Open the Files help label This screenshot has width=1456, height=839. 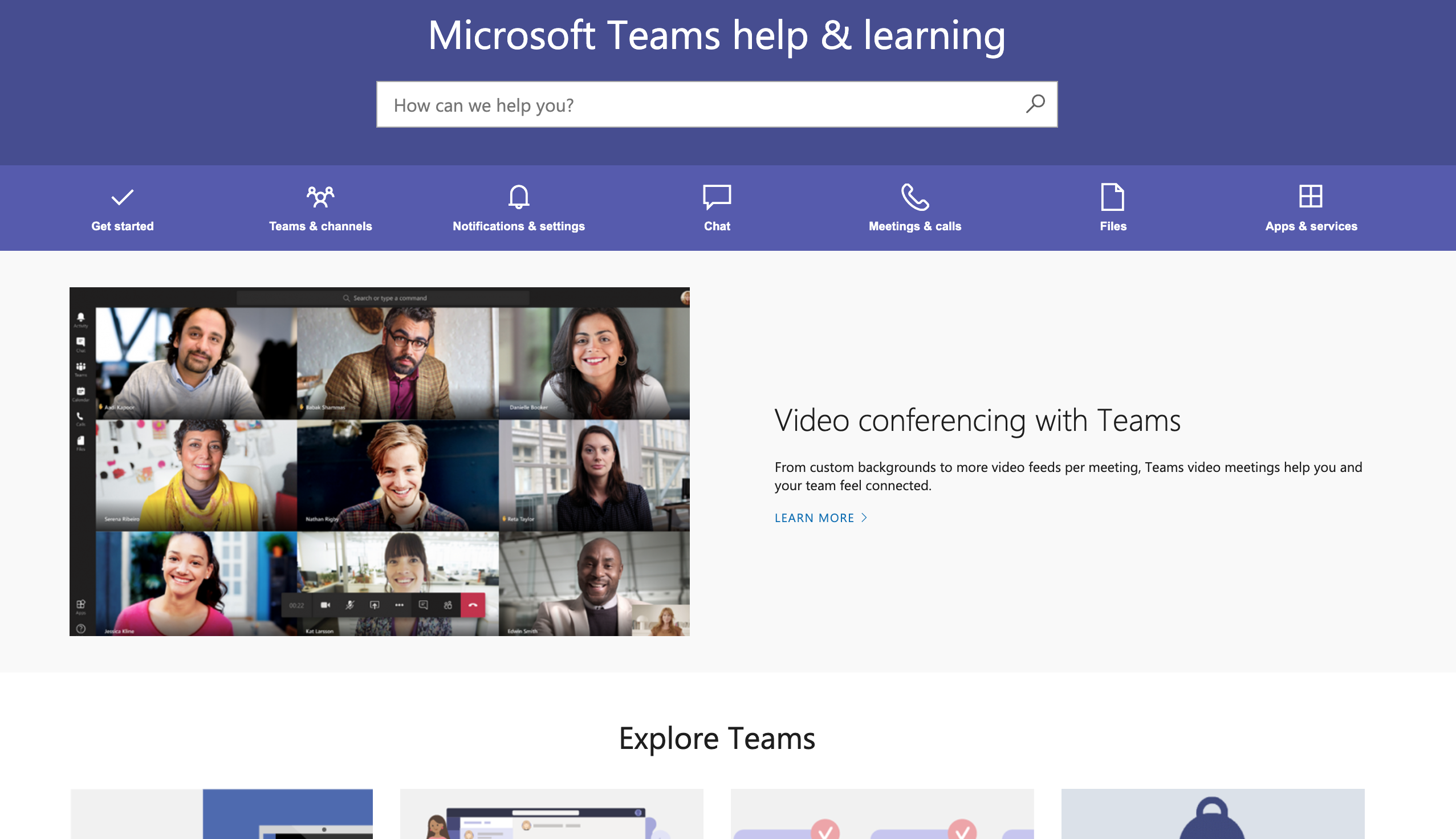coord(1113,226)
